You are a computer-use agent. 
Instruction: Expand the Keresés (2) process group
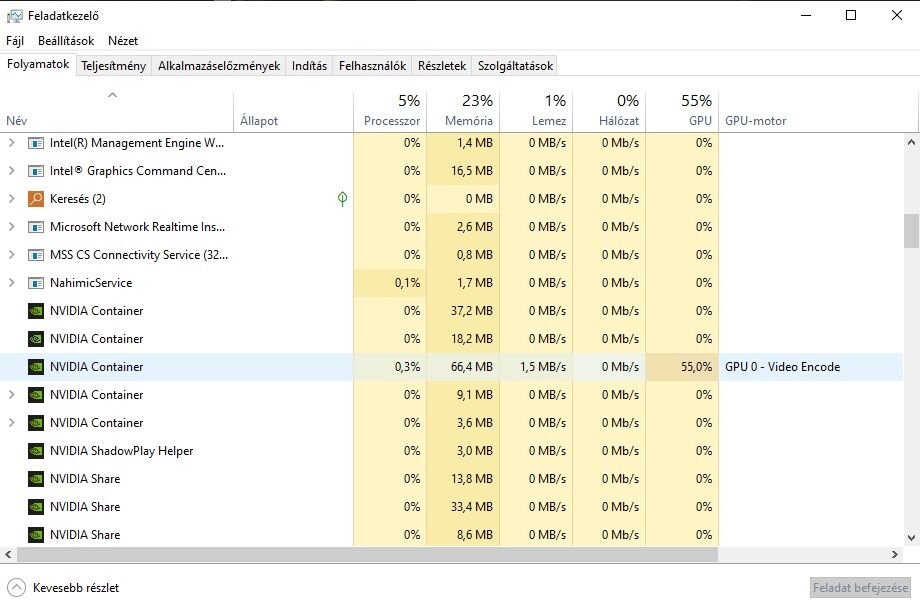point(11,199)
